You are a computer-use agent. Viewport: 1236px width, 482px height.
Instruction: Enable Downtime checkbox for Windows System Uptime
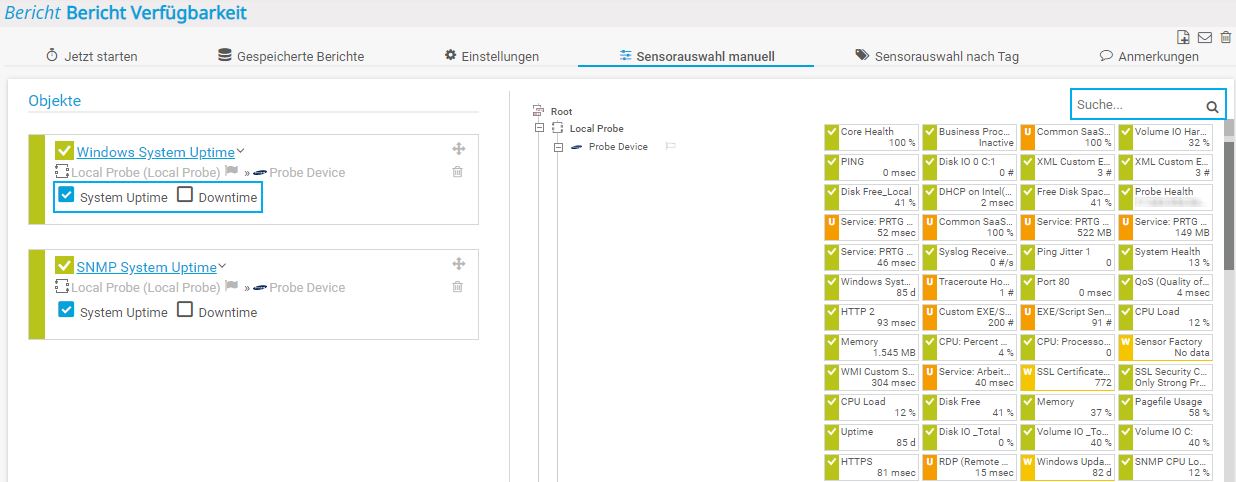185,196
